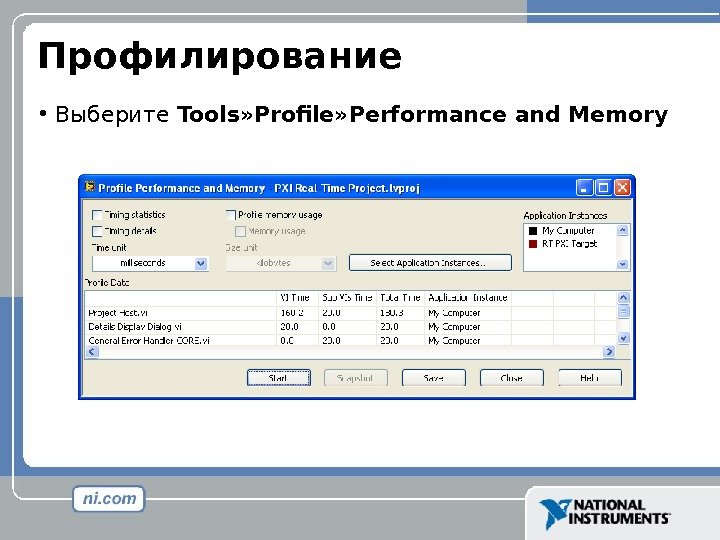Click the horizontal scroll left arrow
Viewport: 720px width, 540px height.
point(92,352)
